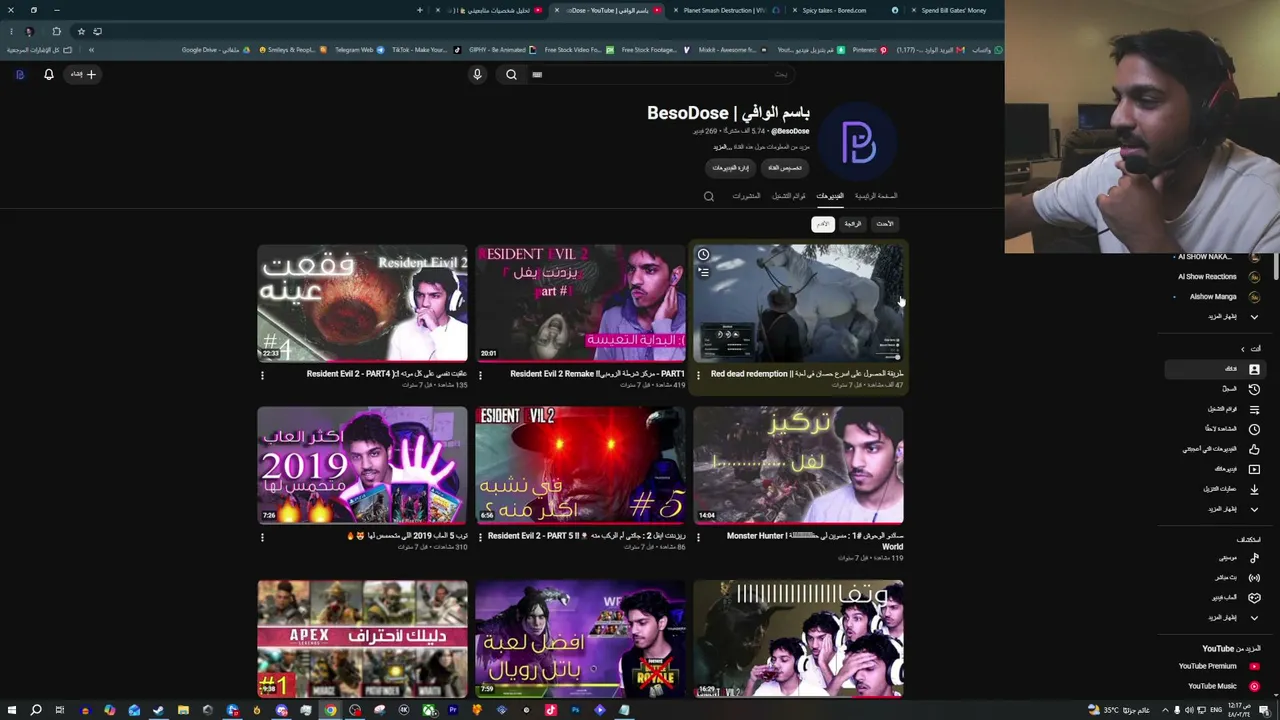Open Your channel in the sidebar
This screenshot has width=1280, height=720.
(1216, 369)
